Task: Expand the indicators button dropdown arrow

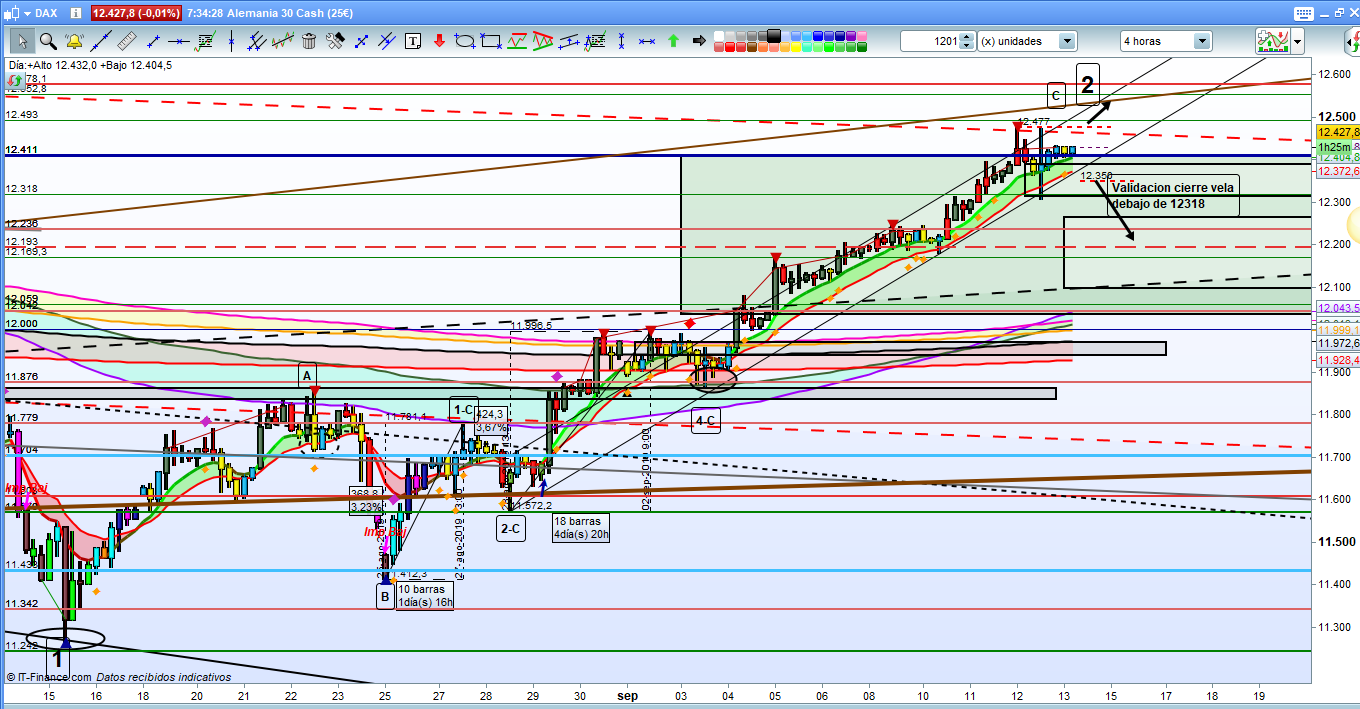Action: [1297, 41]
